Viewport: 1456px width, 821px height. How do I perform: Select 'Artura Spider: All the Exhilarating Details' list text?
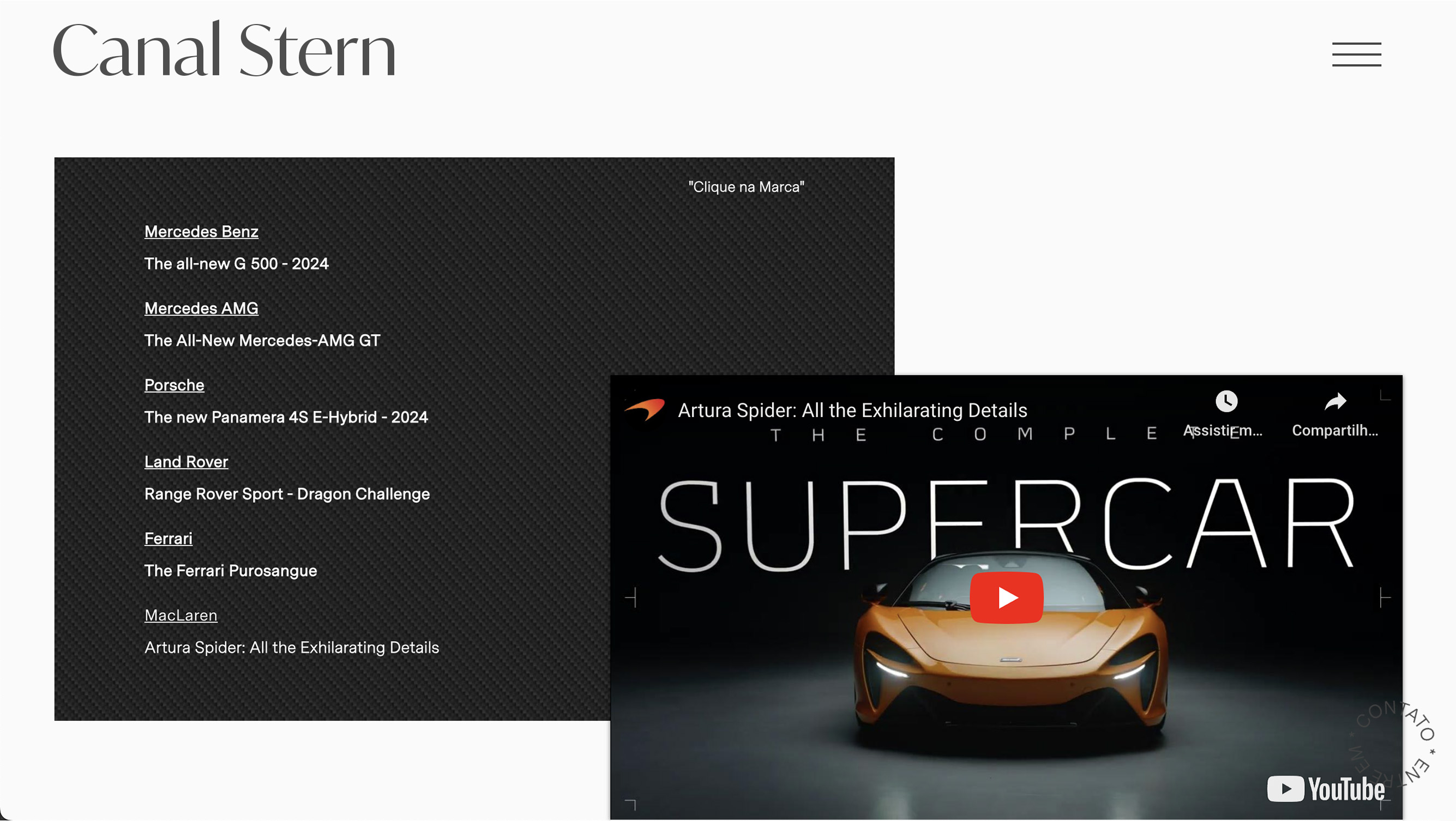click(292, 648)
